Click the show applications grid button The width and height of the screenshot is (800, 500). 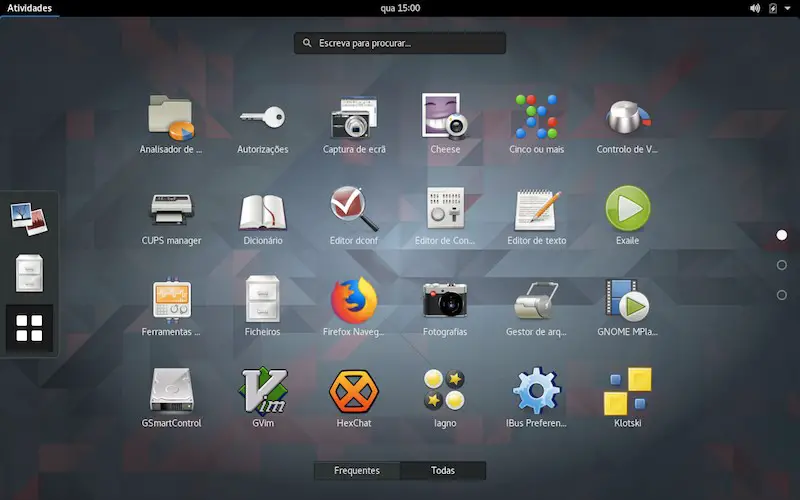29,328
